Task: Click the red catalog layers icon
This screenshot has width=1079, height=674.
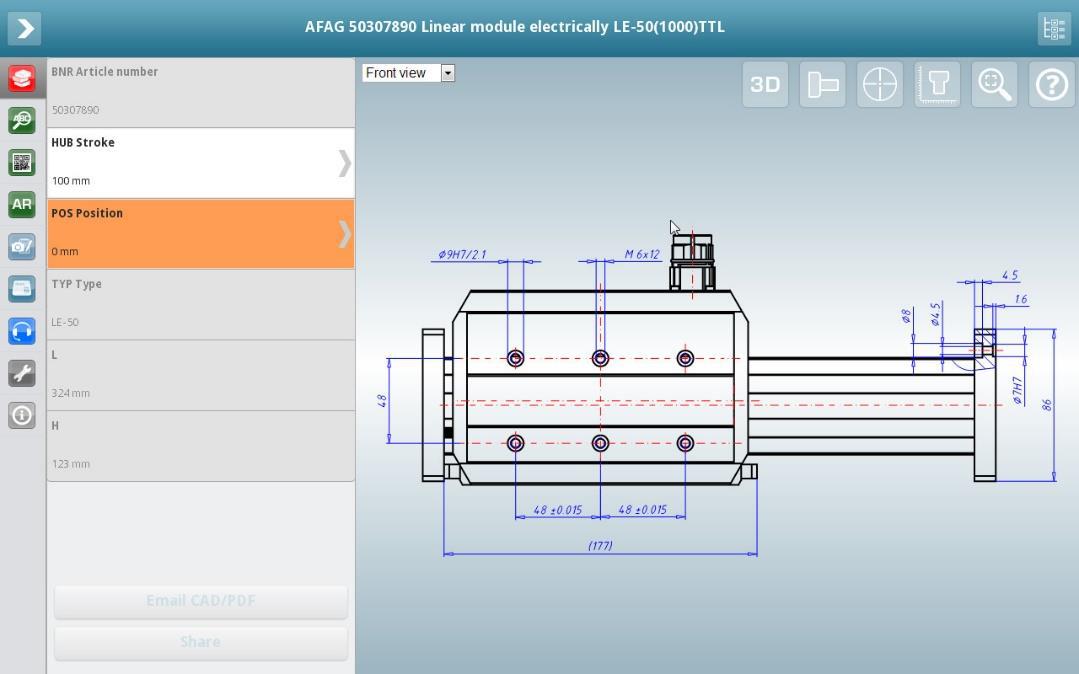Action: pyautogui.click(x=22, y=78)
